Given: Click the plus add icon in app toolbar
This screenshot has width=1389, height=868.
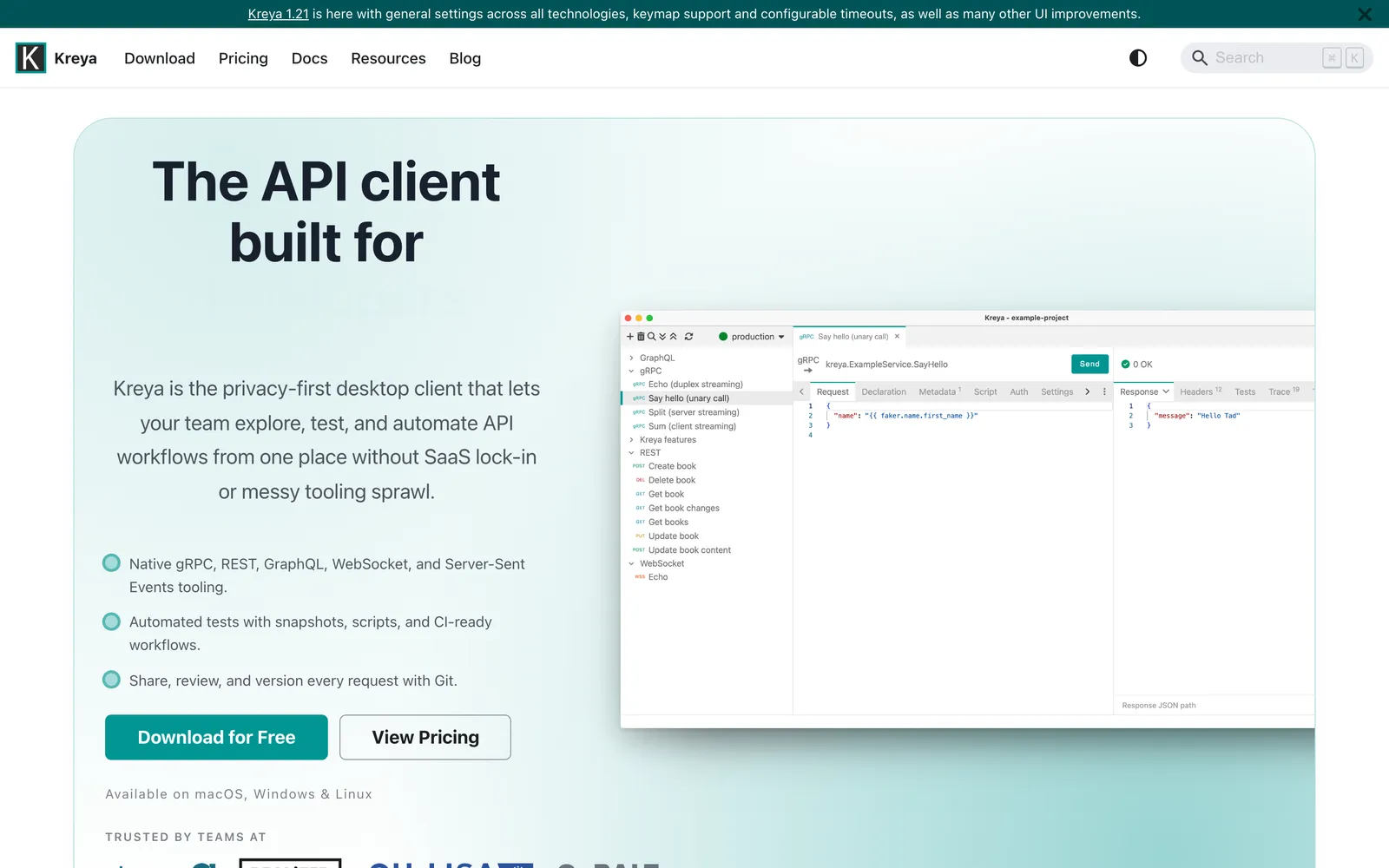Looking at the screenshot, I should coord(630,337).
